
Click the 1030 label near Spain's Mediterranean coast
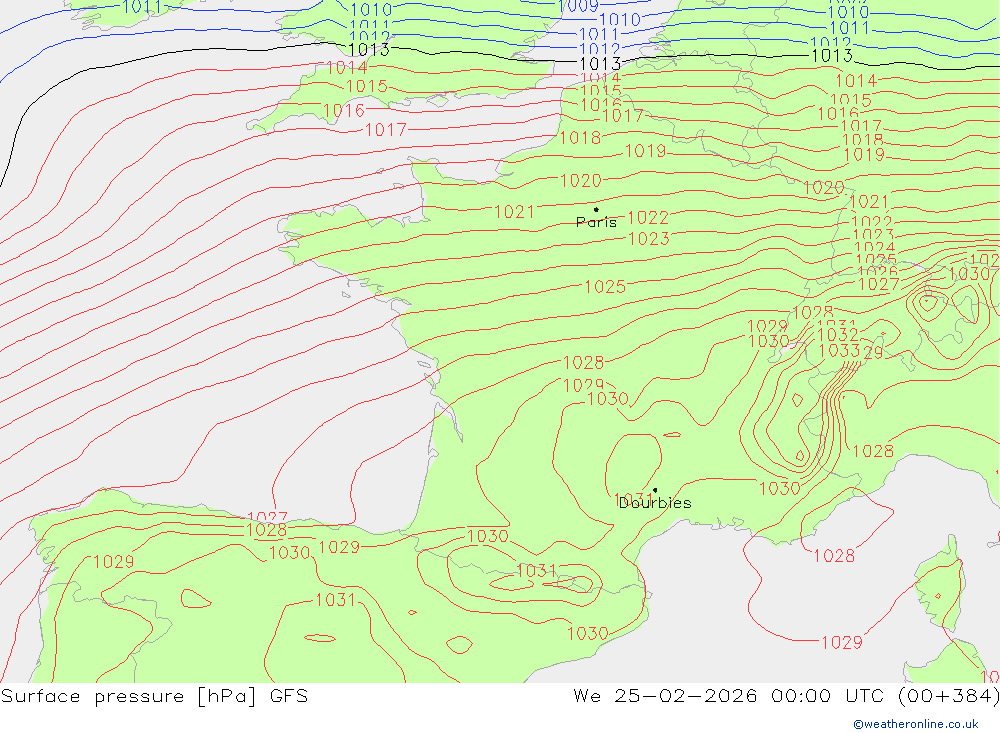tap(587, 633)
